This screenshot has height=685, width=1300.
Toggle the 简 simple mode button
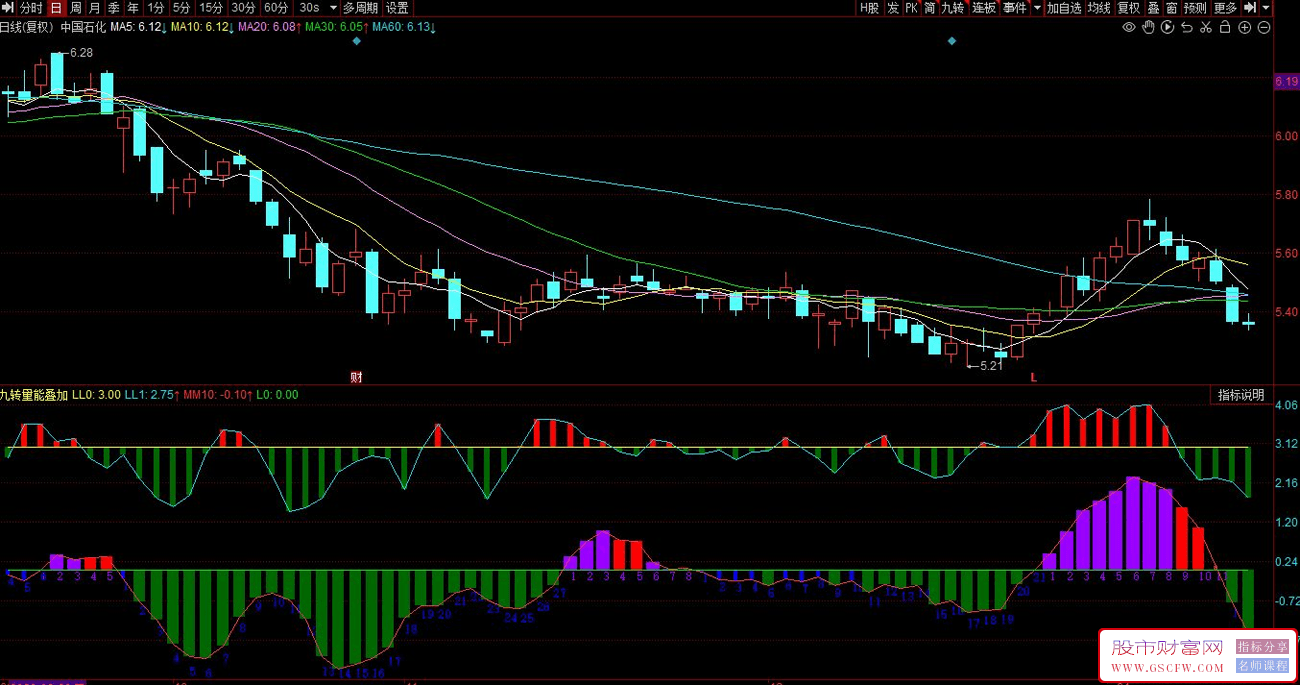[930, 7]
